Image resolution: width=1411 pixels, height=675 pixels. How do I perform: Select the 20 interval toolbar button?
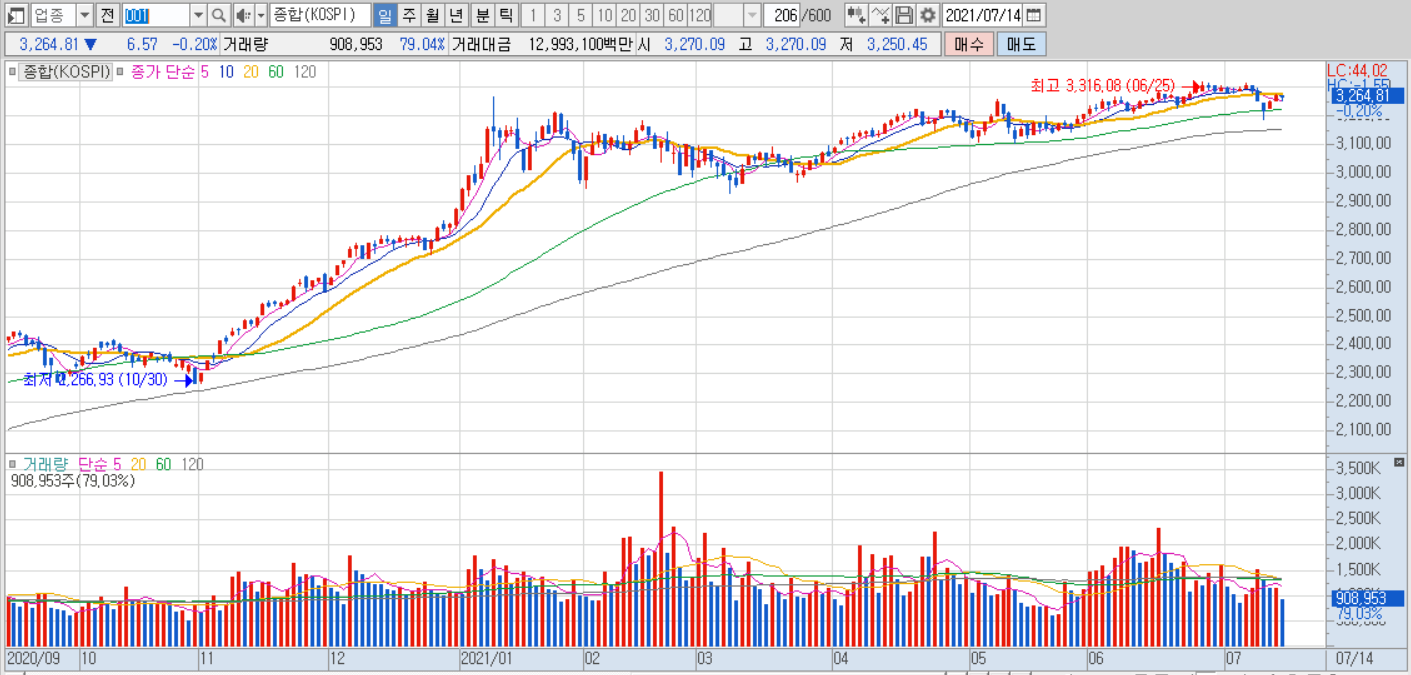628,15
